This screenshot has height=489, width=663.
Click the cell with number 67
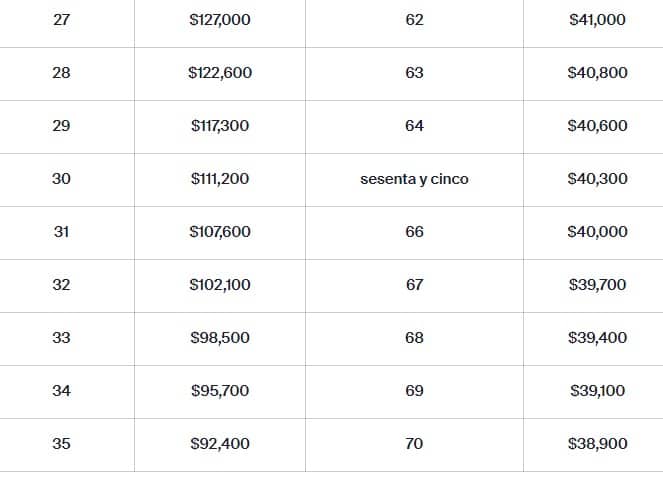[414, 285]
